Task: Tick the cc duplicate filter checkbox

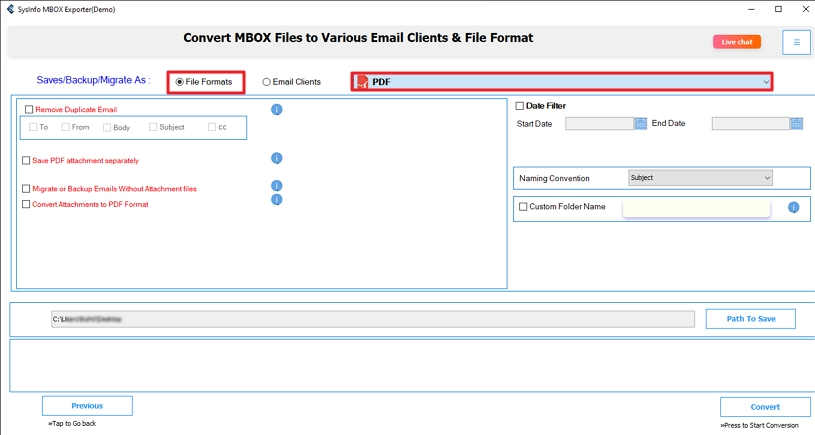Action: coord(212,127)
